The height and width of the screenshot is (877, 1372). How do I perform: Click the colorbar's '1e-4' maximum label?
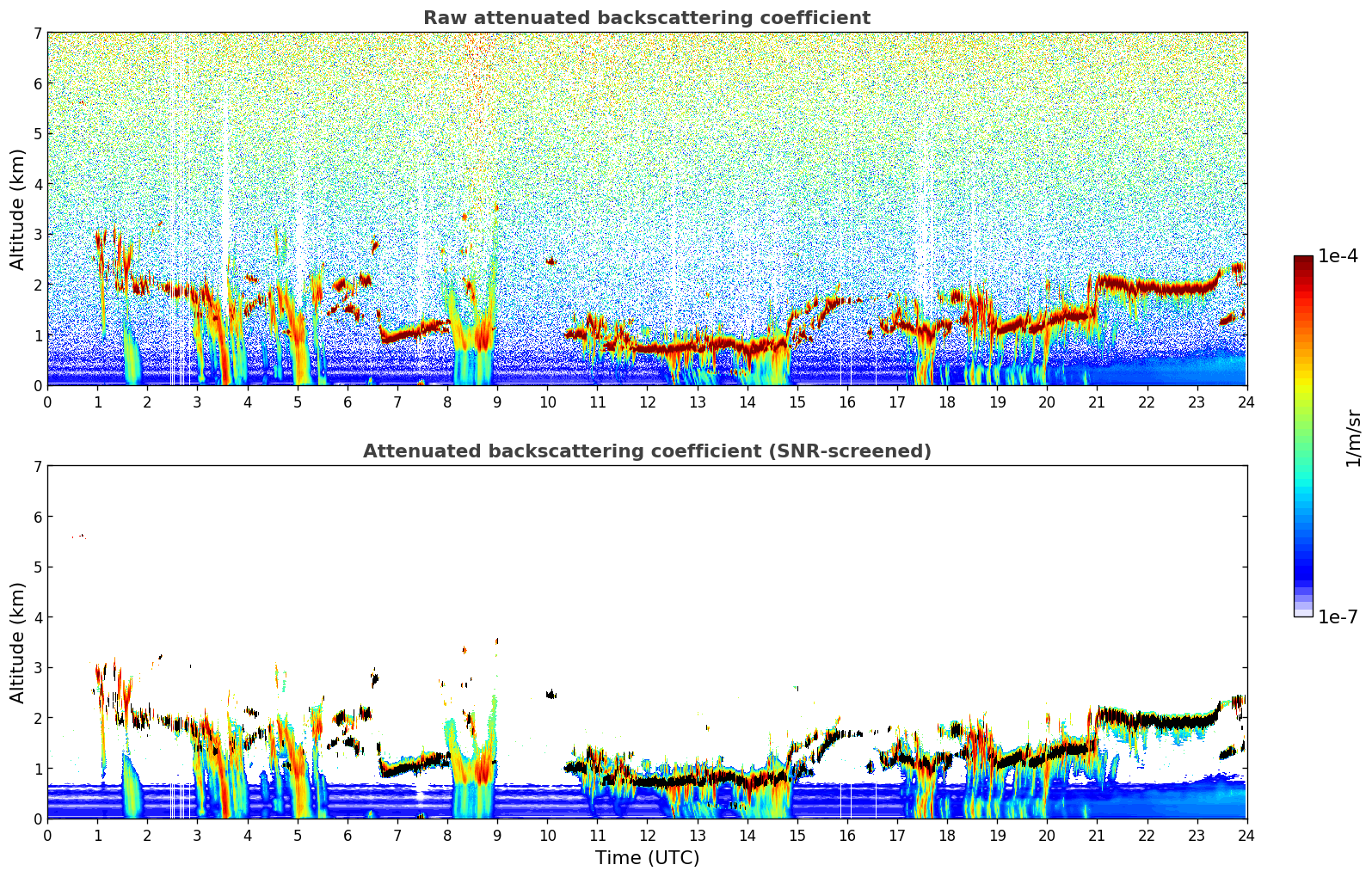click(1338, 256)
